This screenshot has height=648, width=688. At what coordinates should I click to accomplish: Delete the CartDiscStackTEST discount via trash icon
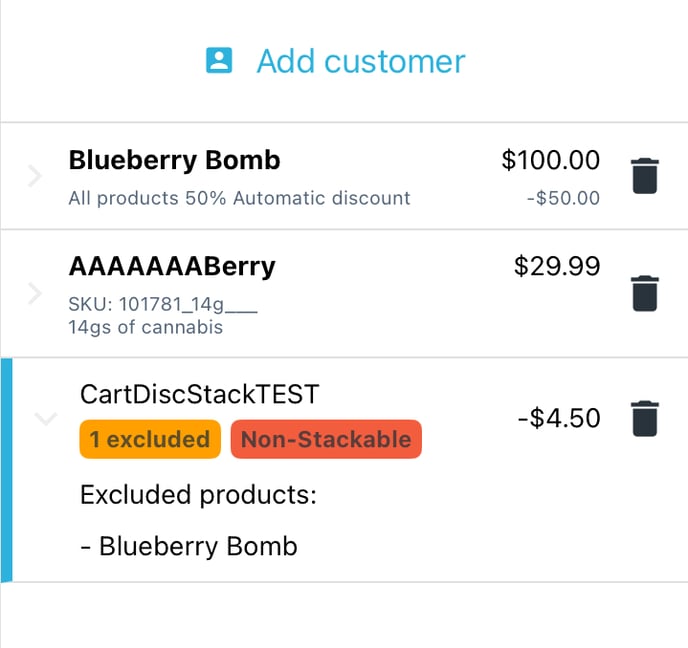point(645,418)
